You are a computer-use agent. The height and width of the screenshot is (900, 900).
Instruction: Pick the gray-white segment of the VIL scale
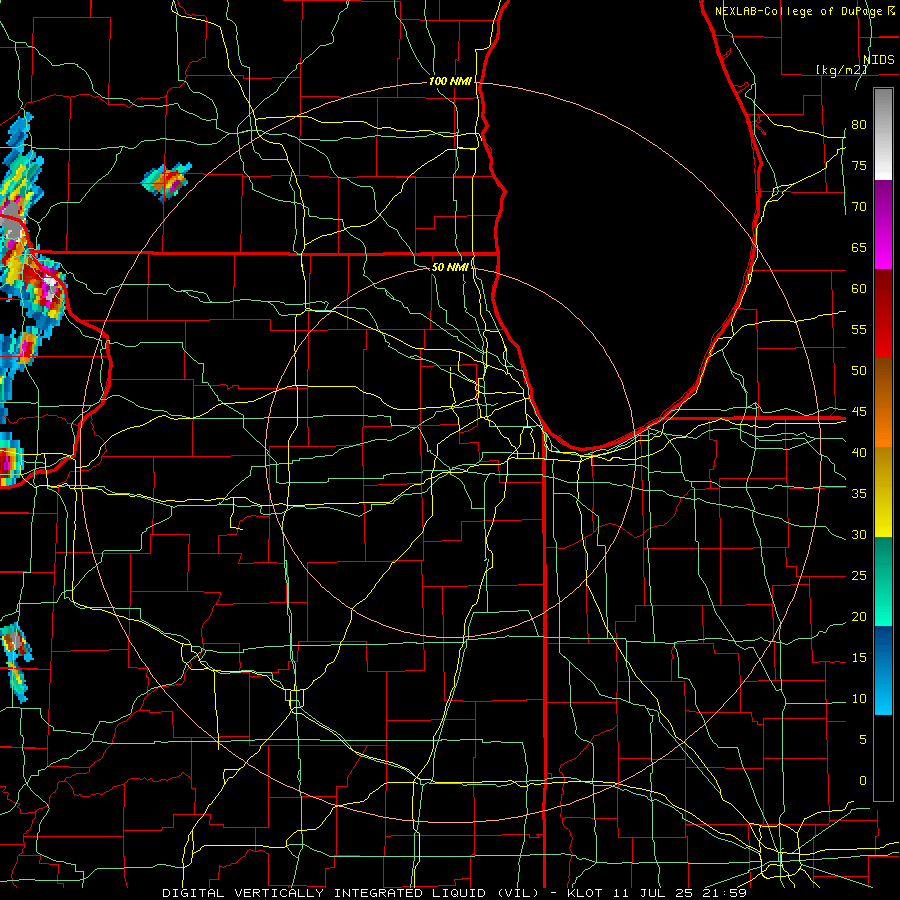pyautogui.click(x=883, y=134)
